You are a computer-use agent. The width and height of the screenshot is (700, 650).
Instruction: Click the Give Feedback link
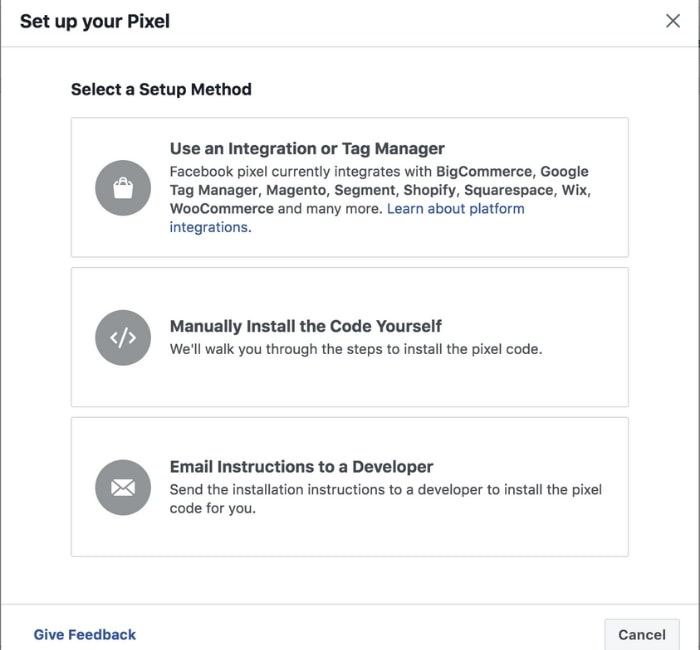[85, 634]
